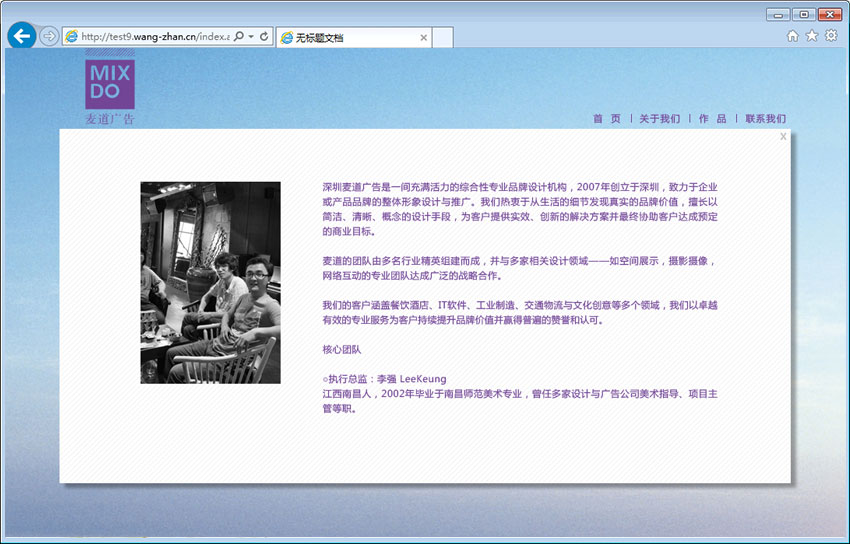Open the 联系我们 navigation link
The height and width of the screenshot is (544, 850).
pyautogui.click(x=765, y=119)
